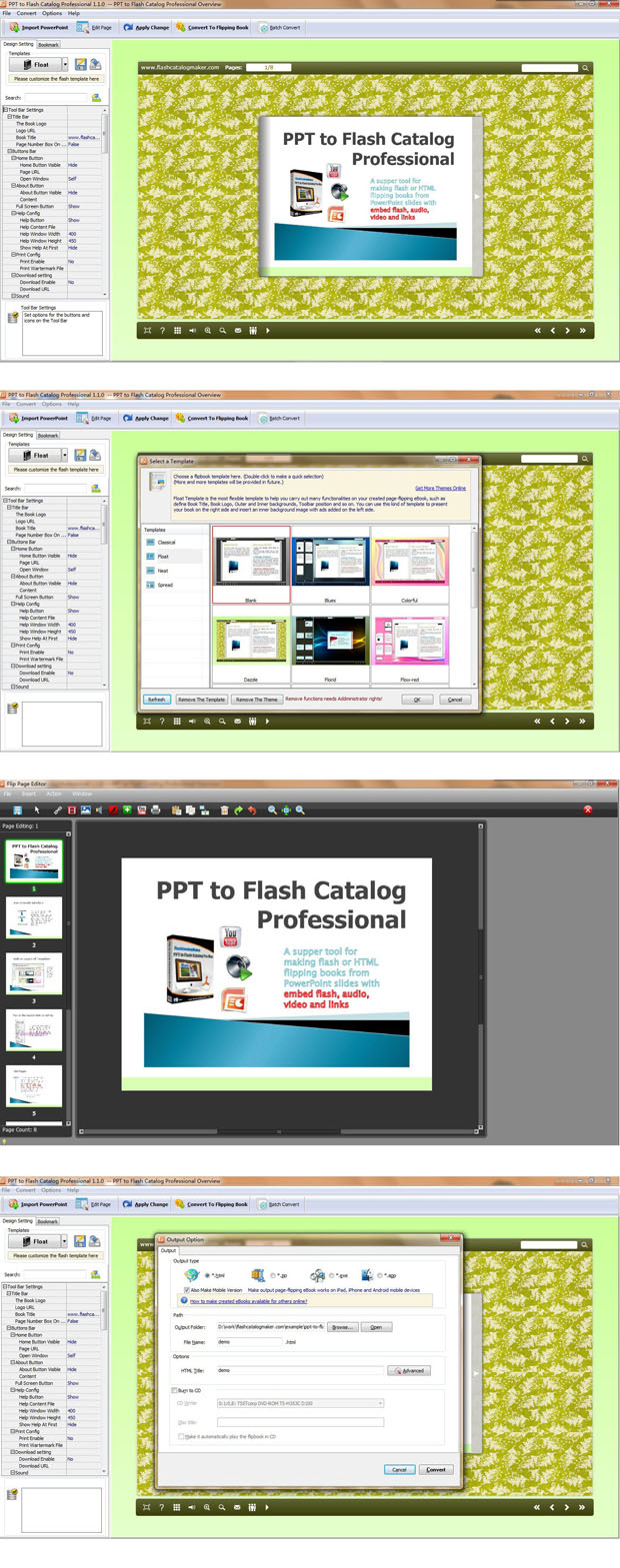Click the Refresh button in Select a Template
The height and width of the screenshot is (1568, 620).
pos(156,700)
